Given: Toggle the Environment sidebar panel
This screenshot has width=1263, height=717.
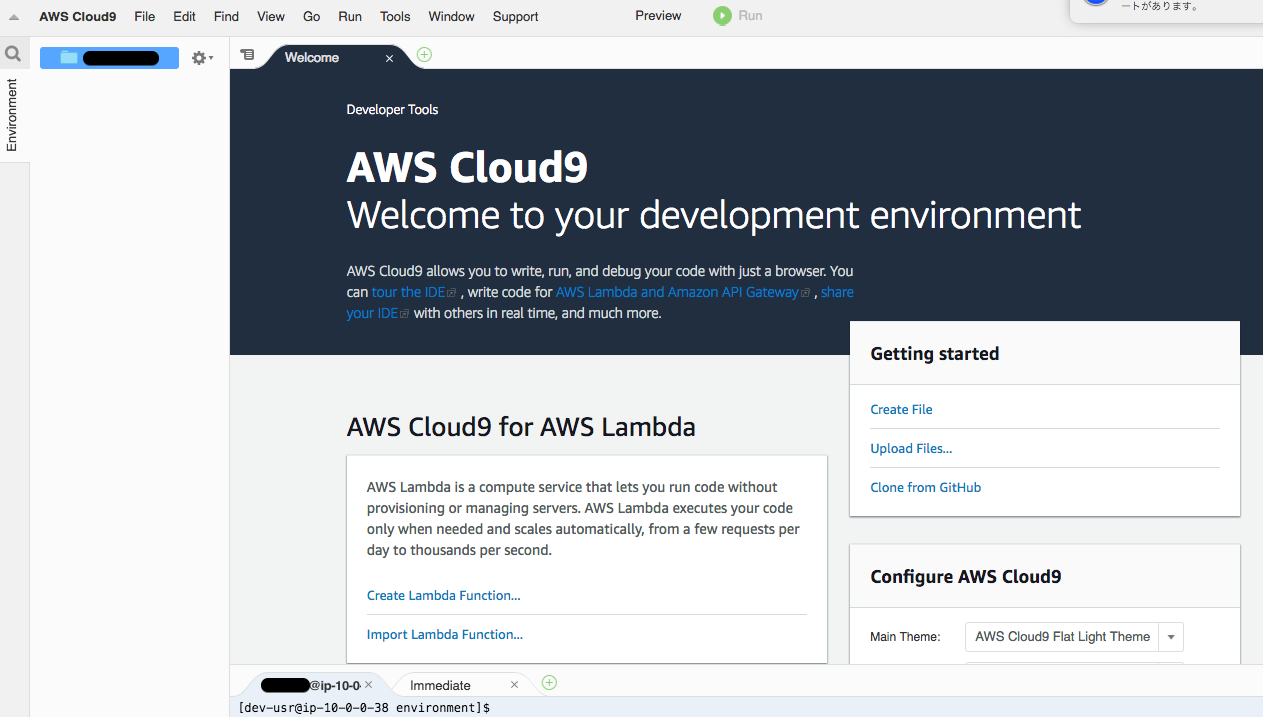Looking at the screenshot, I should pos(13,112).
